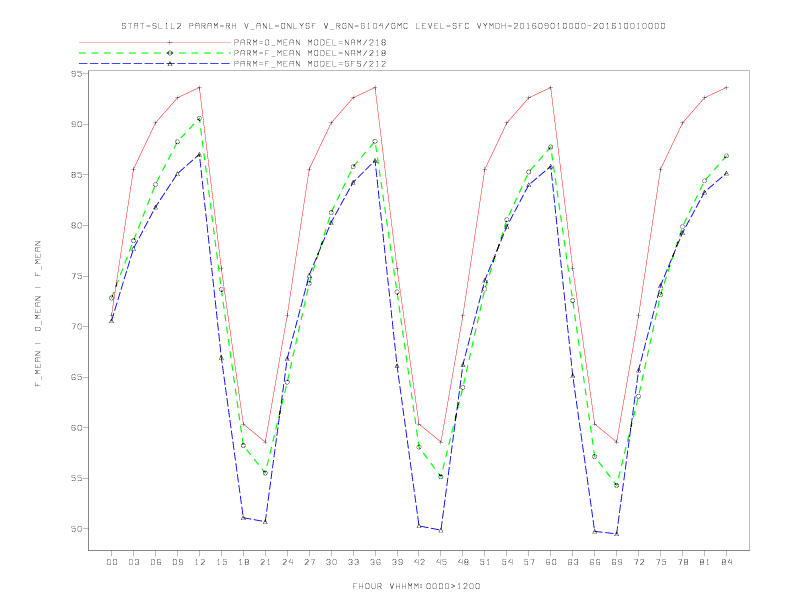Click the red line peak marker at hour 60

tap(551, 87)
